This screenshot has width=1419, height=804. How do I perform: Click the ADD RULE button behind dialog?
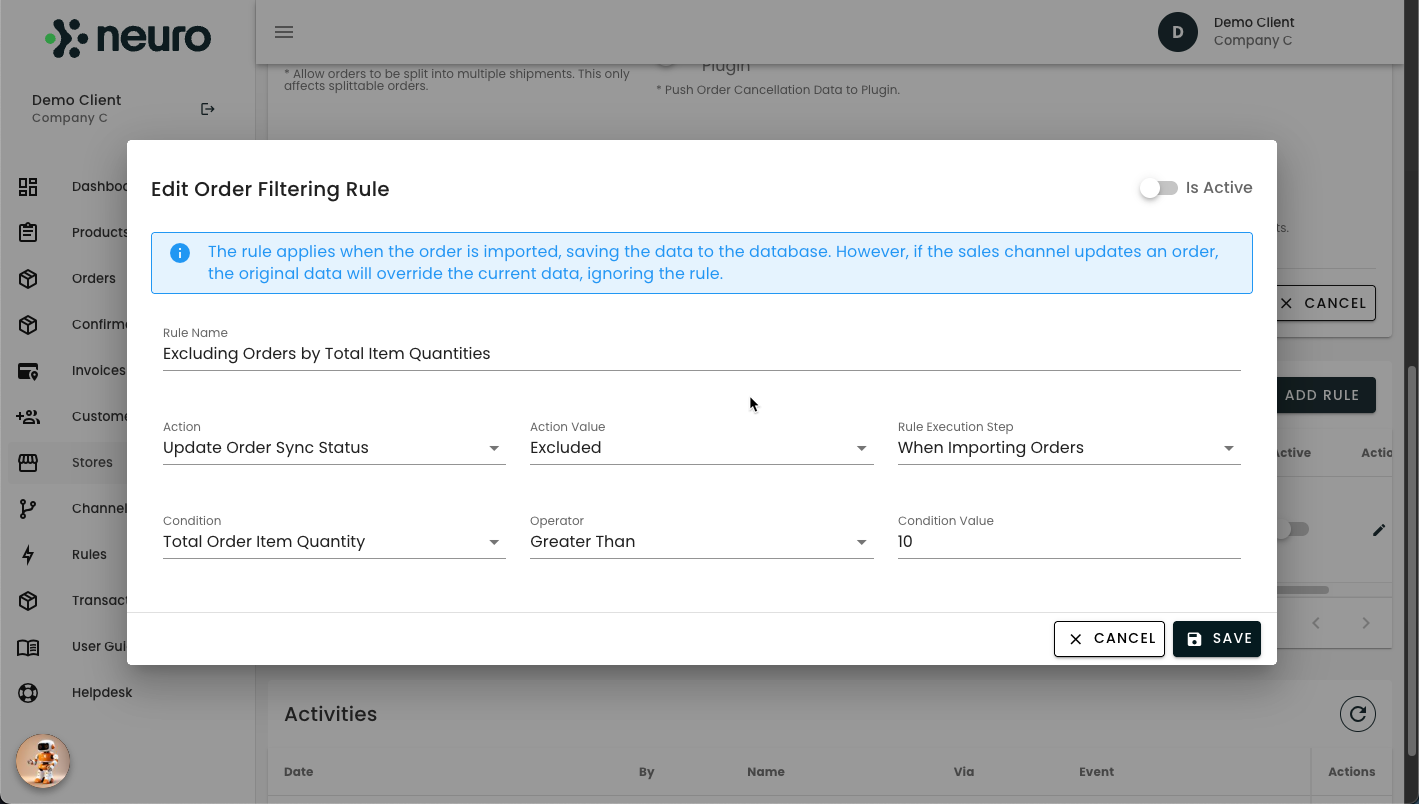1326,395
